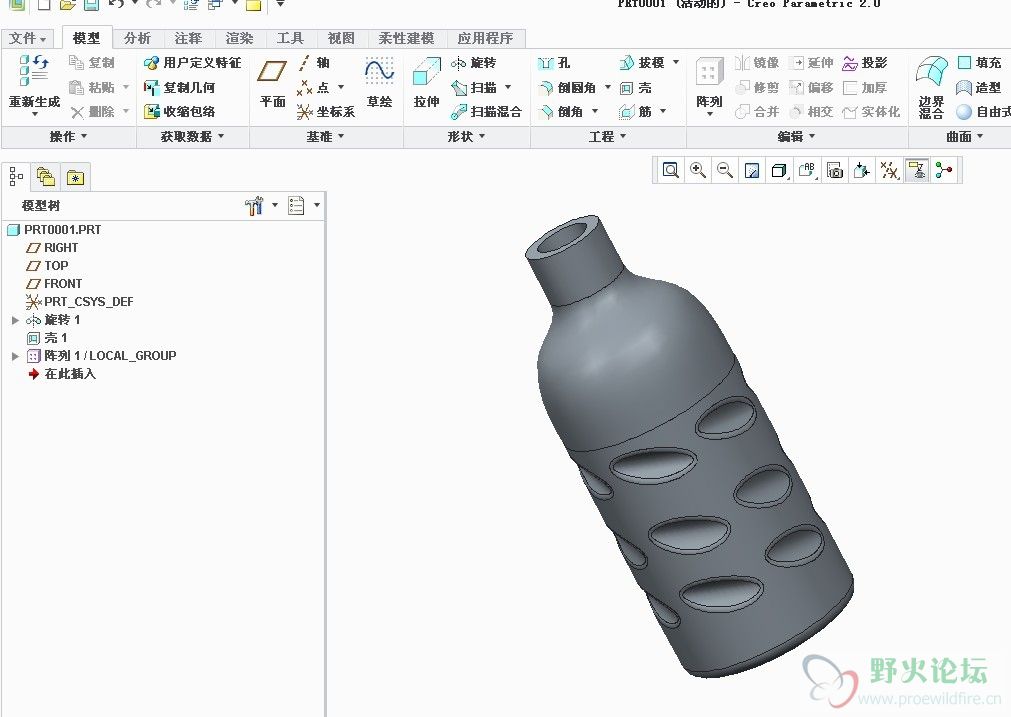Open Model Tree settings (hammer icon) dropdown
Screen dimensions: 1011x717
pyautogui.click(x=260, y=206)
